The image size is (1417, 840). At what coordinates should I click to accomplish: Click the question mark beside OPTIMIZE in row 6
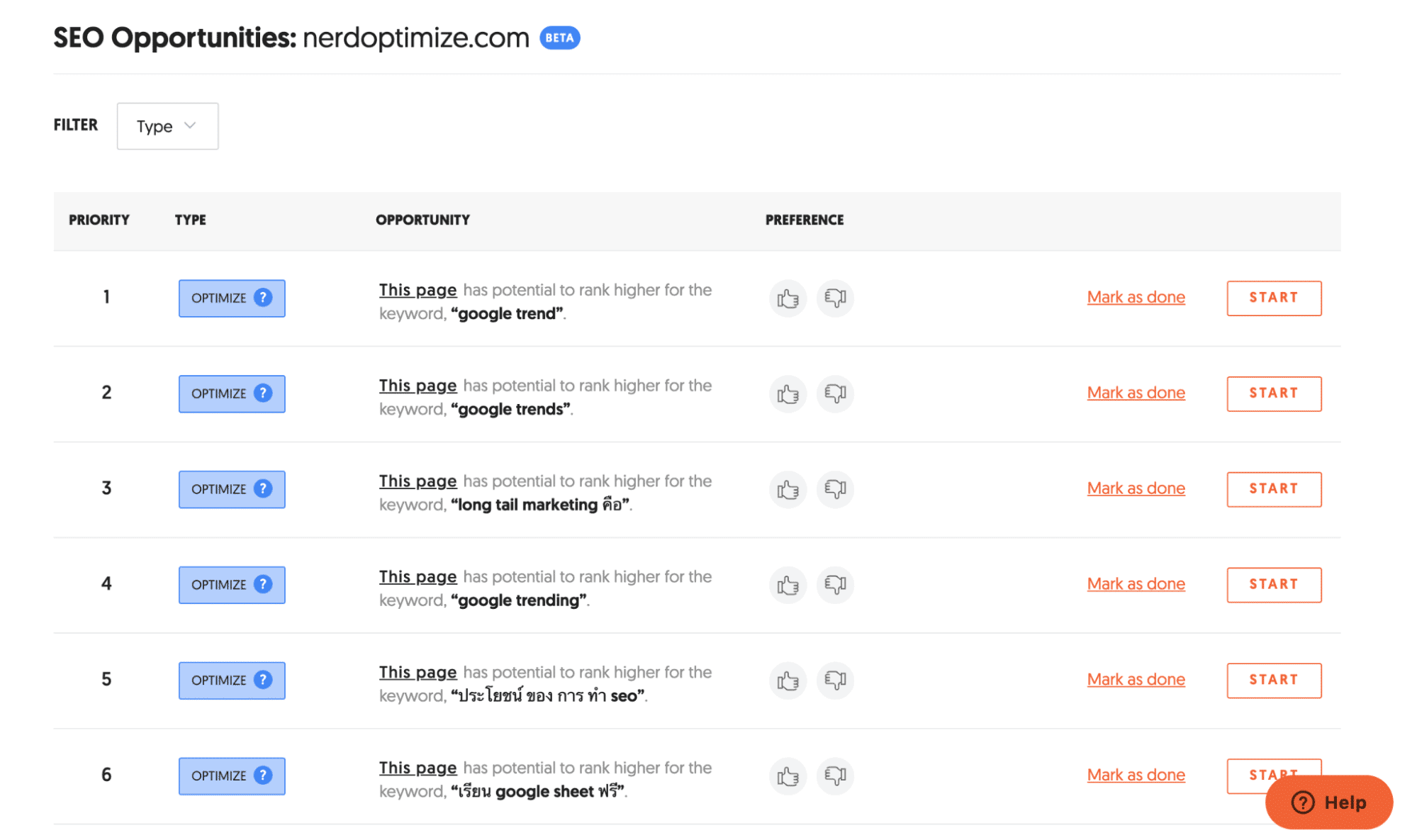(x=263, y=775)
